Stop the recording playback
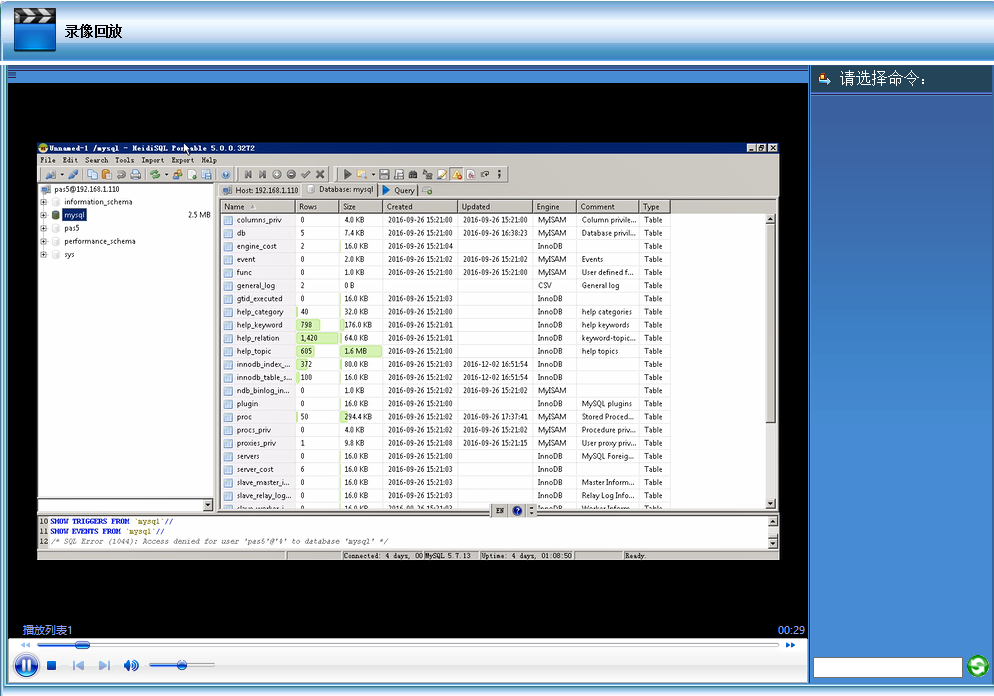994x696 pixels. pyautogui.click(x=52, y=666)
